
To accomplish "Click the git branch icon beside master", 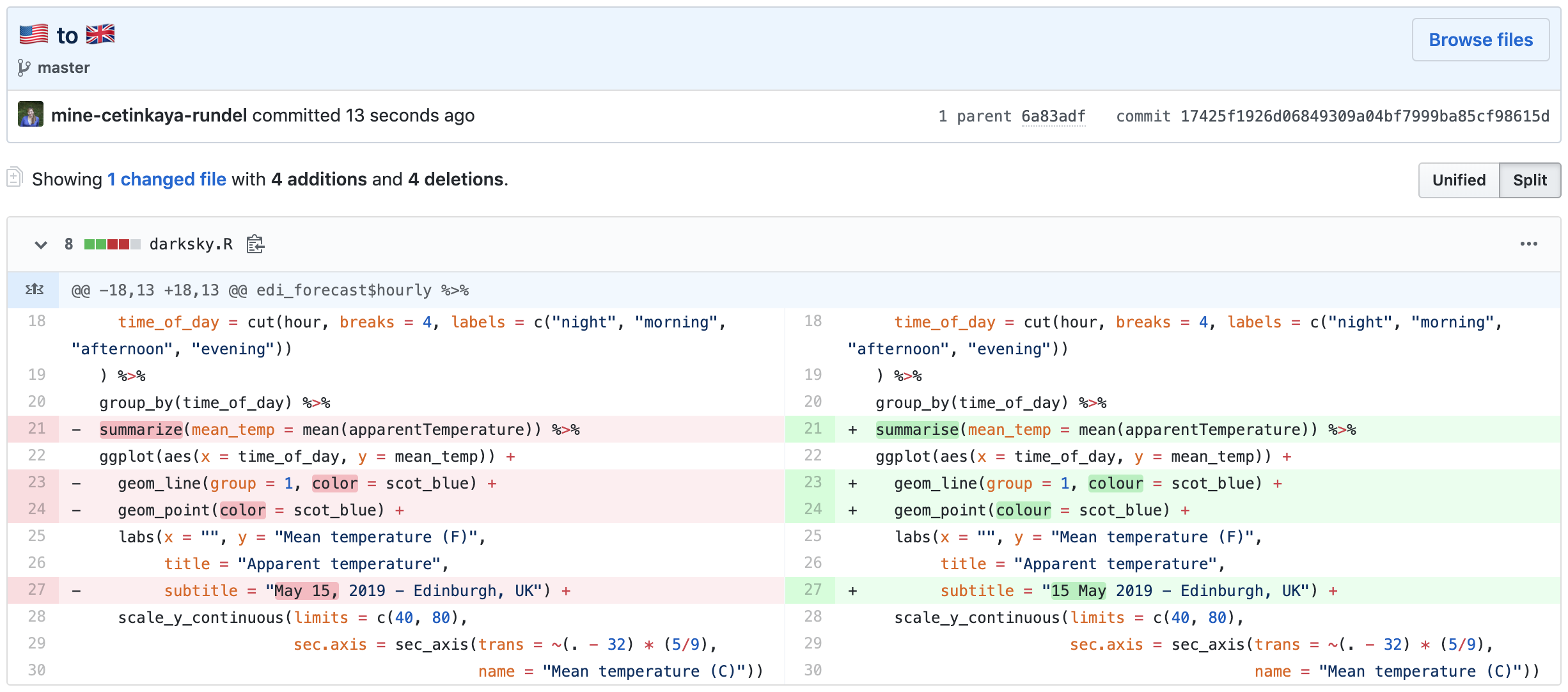I will click(x=24, y=68).
